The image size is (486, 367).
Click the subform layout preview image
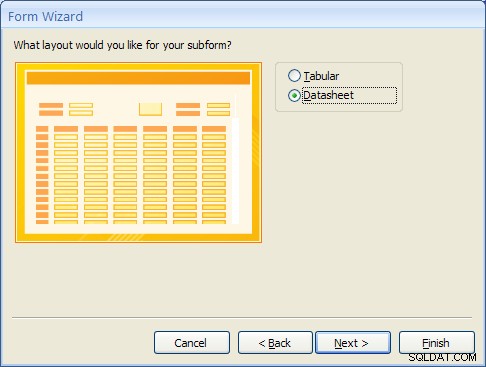[x=138, y=152]
